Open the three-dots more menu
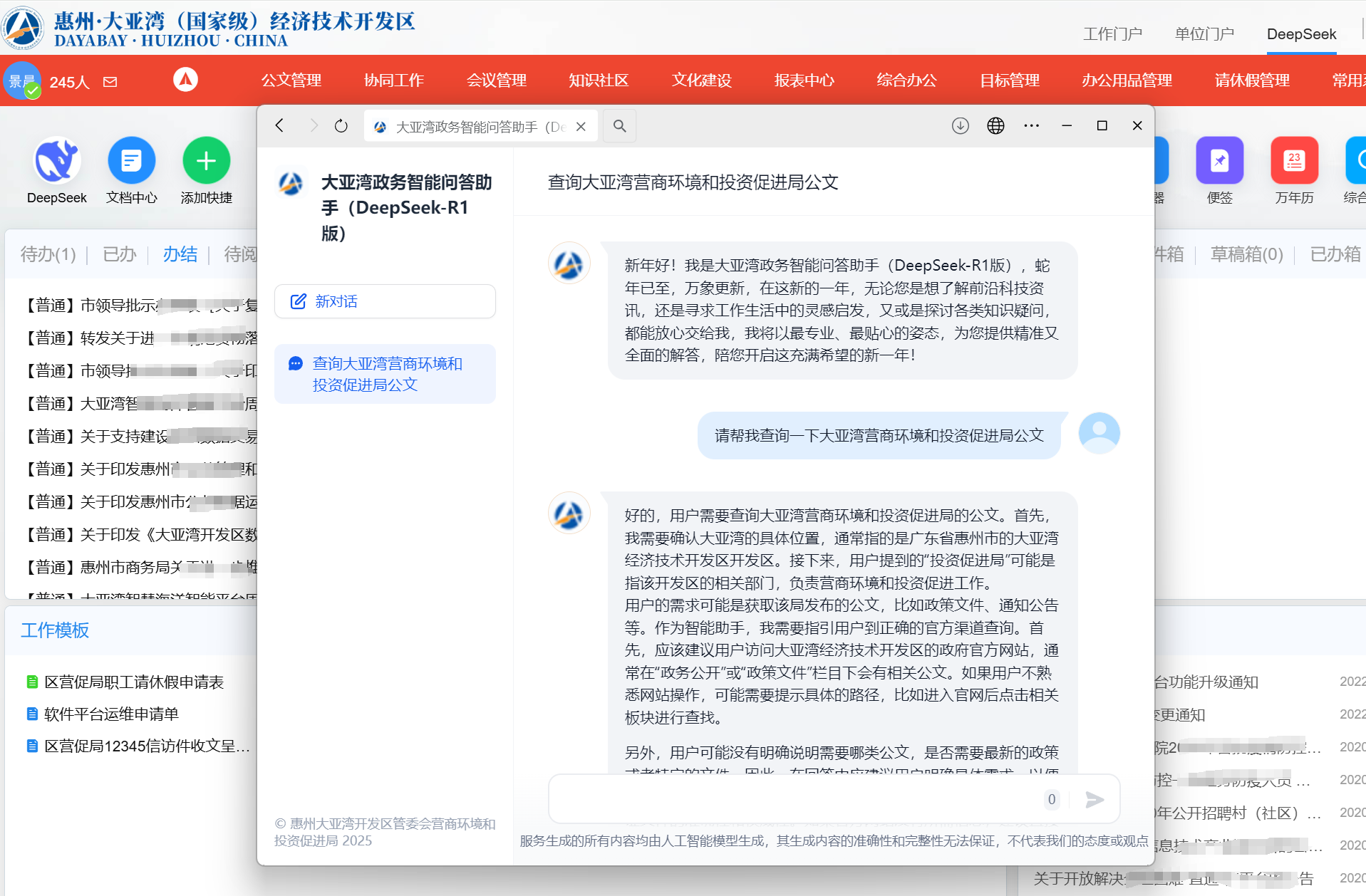 [1031, 126]
